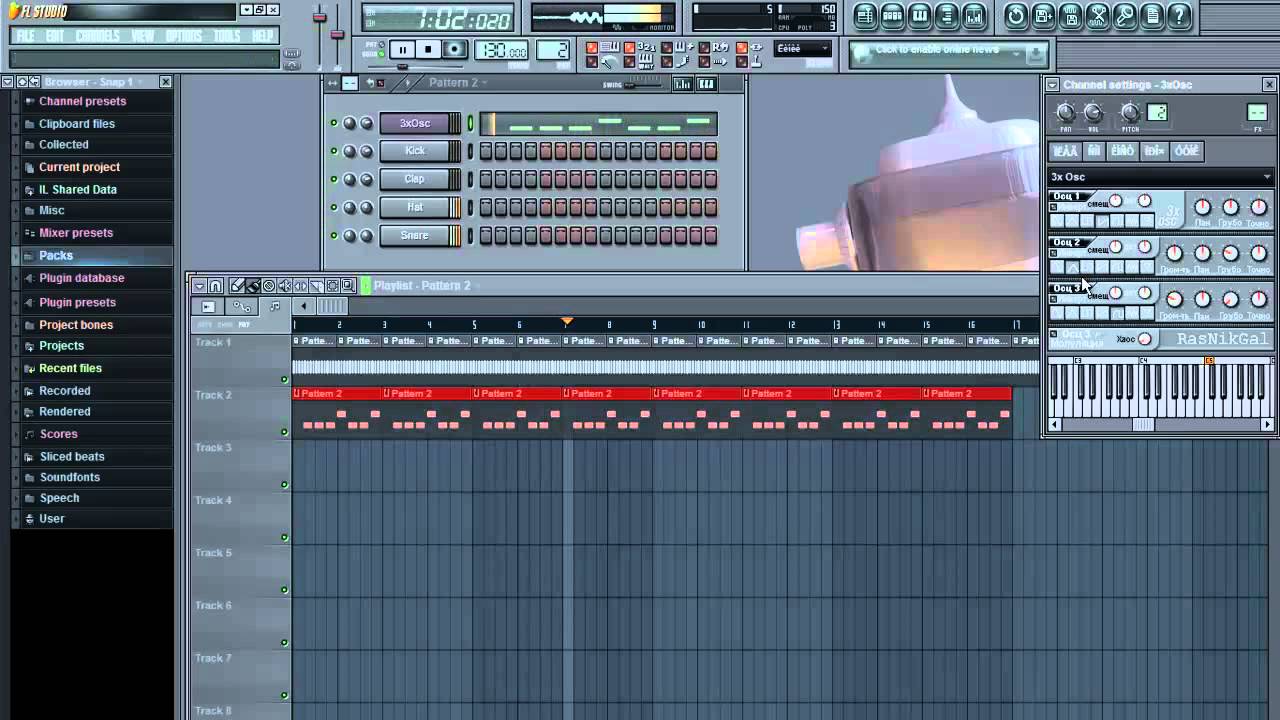This screenshot has height=720, width=1280.
Task: Click the record button in transport
Action: click(454, 50)
